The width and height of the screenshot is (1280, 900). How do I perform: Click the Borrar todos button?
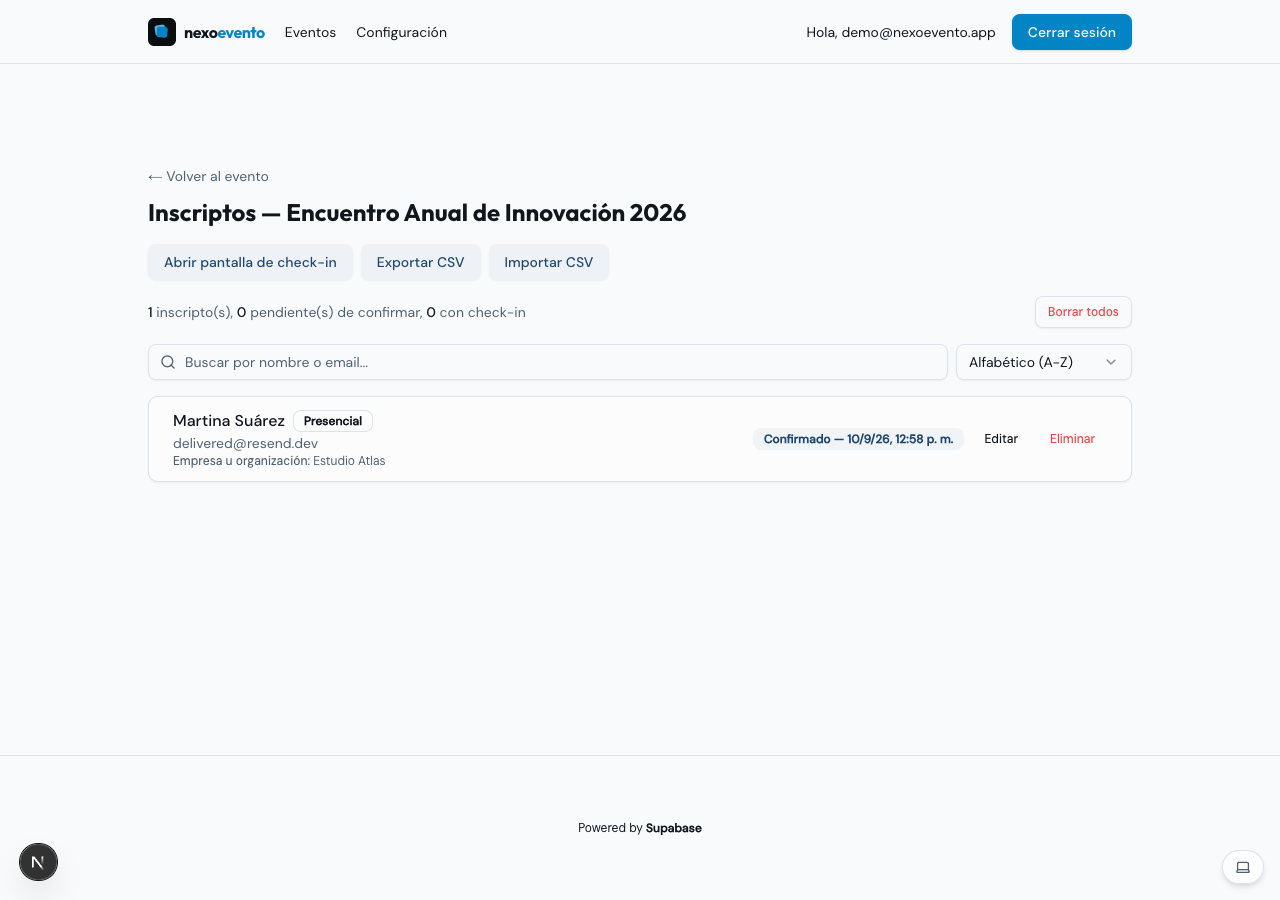tap(1083, 312)
